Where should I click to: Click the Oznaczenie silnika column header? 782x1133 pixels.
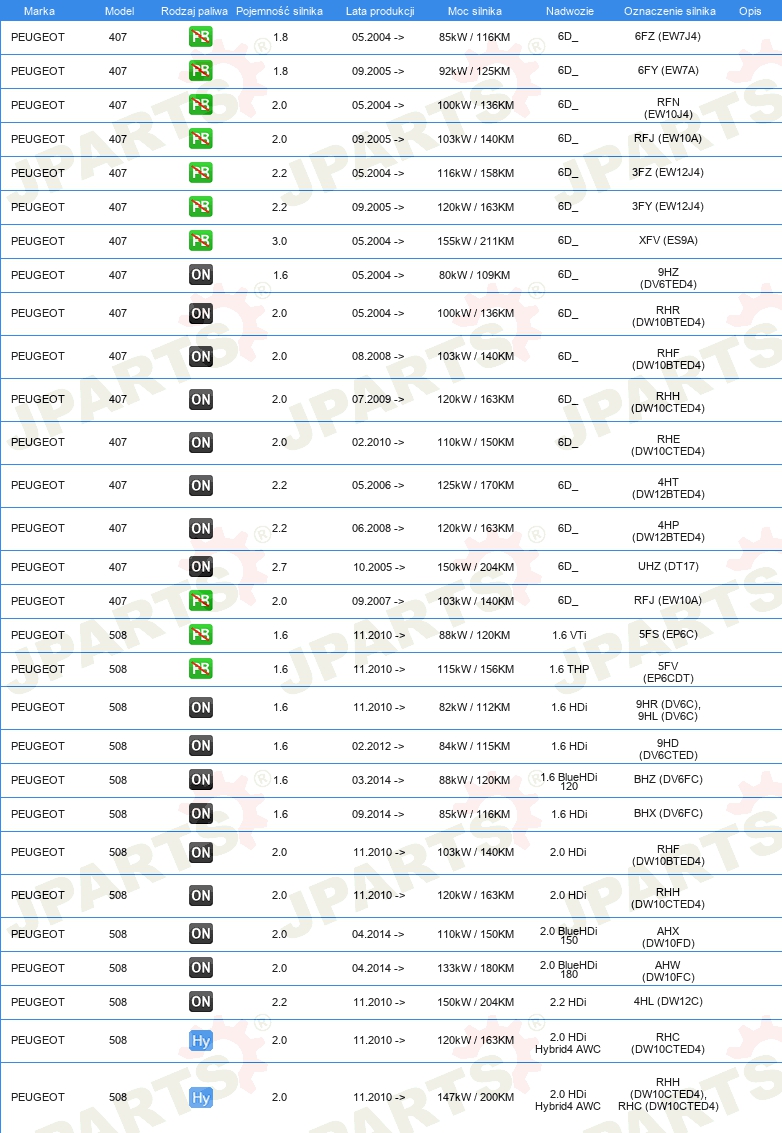click(670, 11)
